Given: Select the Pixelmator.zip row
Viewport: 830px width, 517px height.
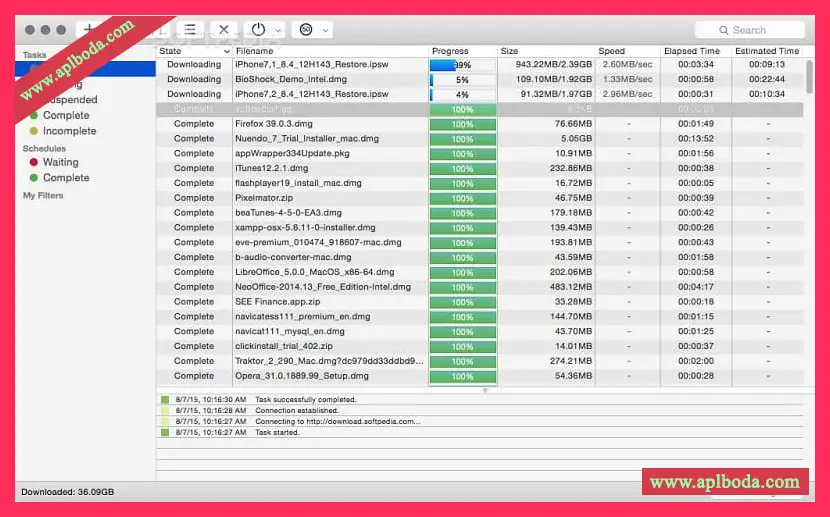Looking at the screenshot, I should click(x=480, y=198).
